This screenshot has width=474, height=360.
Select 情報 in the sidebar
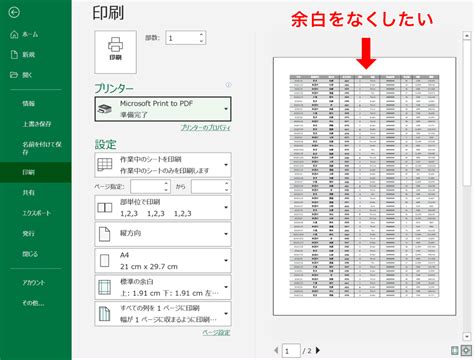click(x=28, y=103)
